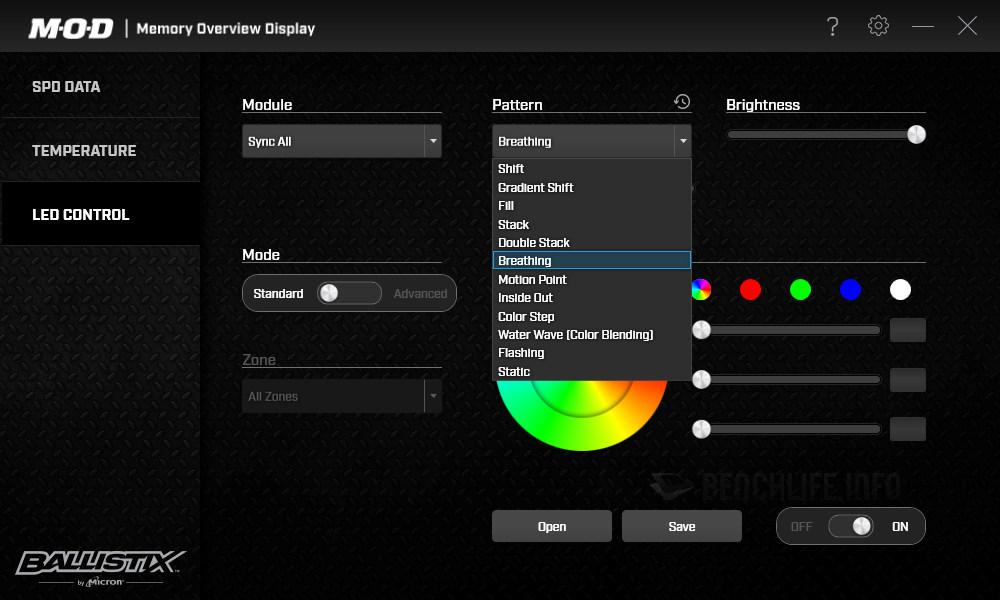Choose the white color preset
Screen dimensions: 1000x600
tap(900, 290)
